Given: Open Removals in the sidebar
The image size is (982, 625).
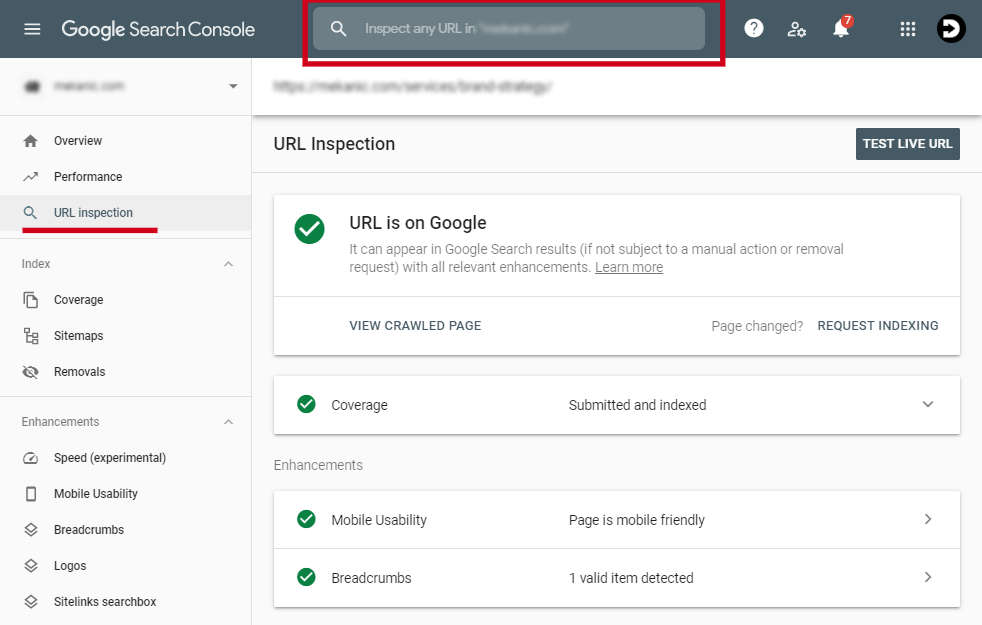Looking at the screenshot, I should [x=125, y=372].
